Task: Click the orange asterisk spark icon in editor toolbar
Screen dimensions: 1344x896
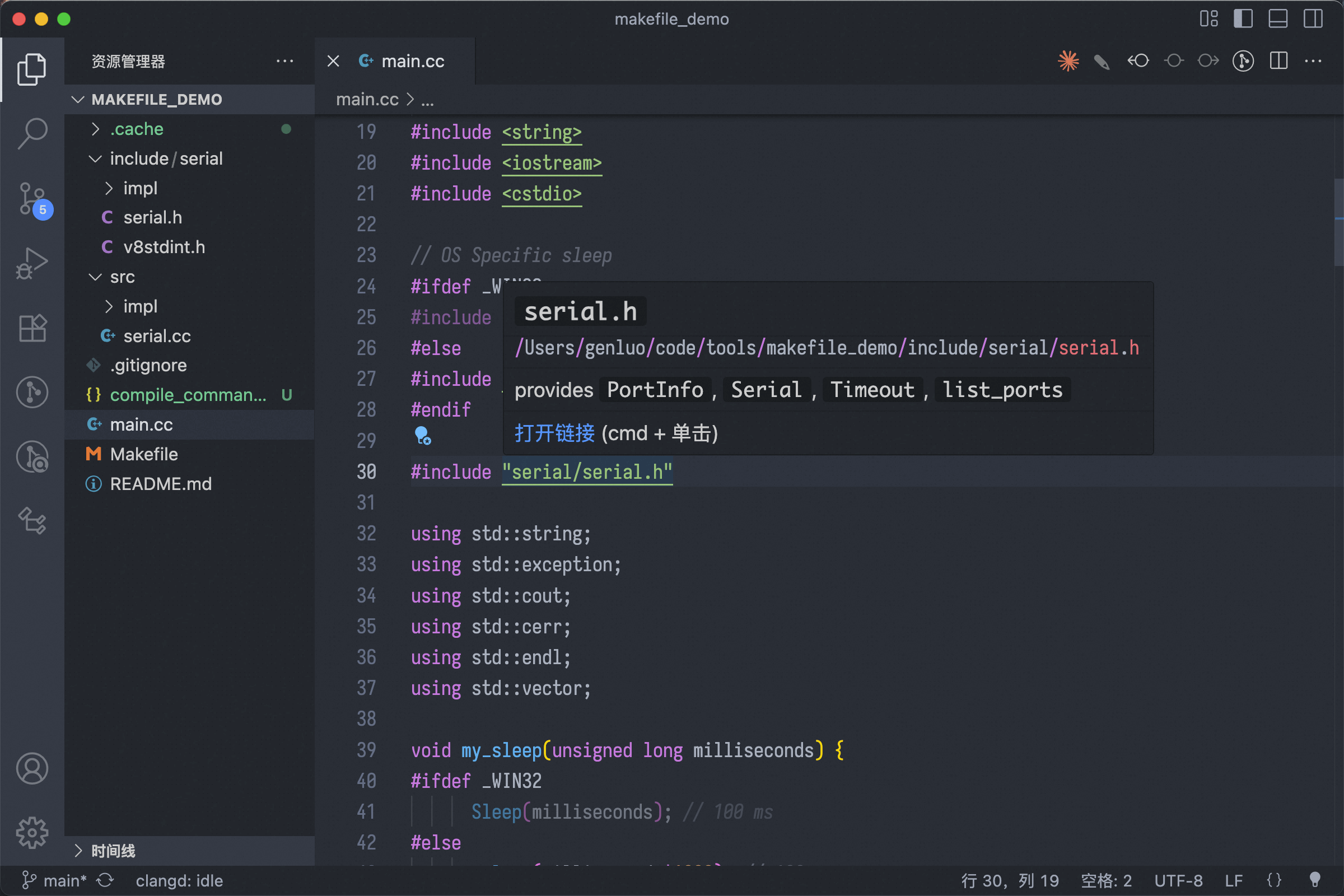Action: pos(1068,60)
